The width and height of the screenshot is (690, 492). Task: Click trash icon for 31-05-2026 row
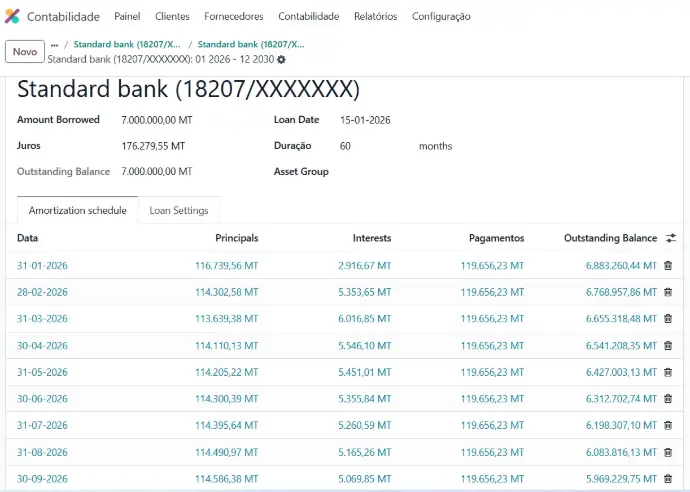point(668,372)
